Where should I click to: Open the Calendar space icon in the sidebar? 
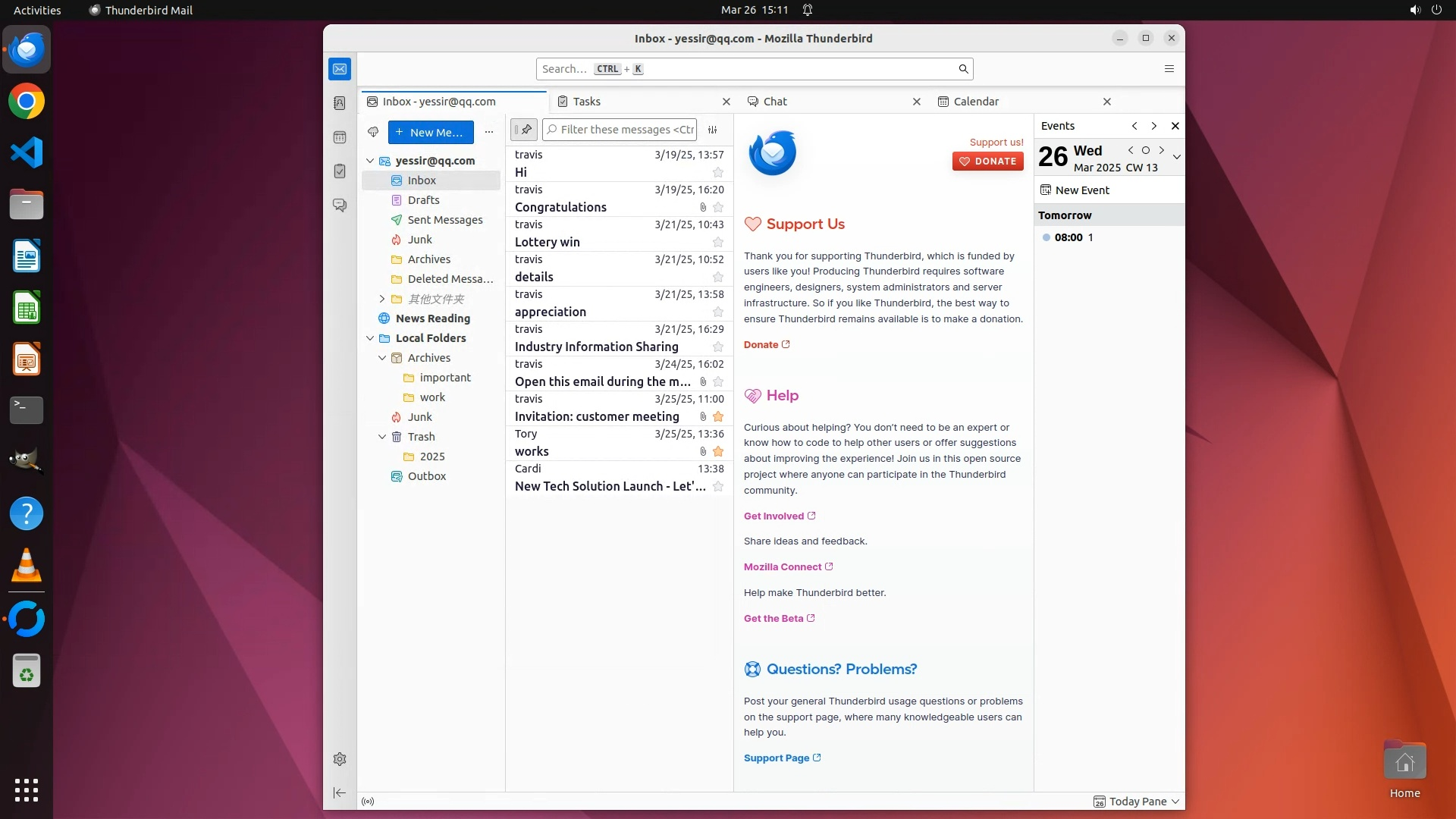340,137
